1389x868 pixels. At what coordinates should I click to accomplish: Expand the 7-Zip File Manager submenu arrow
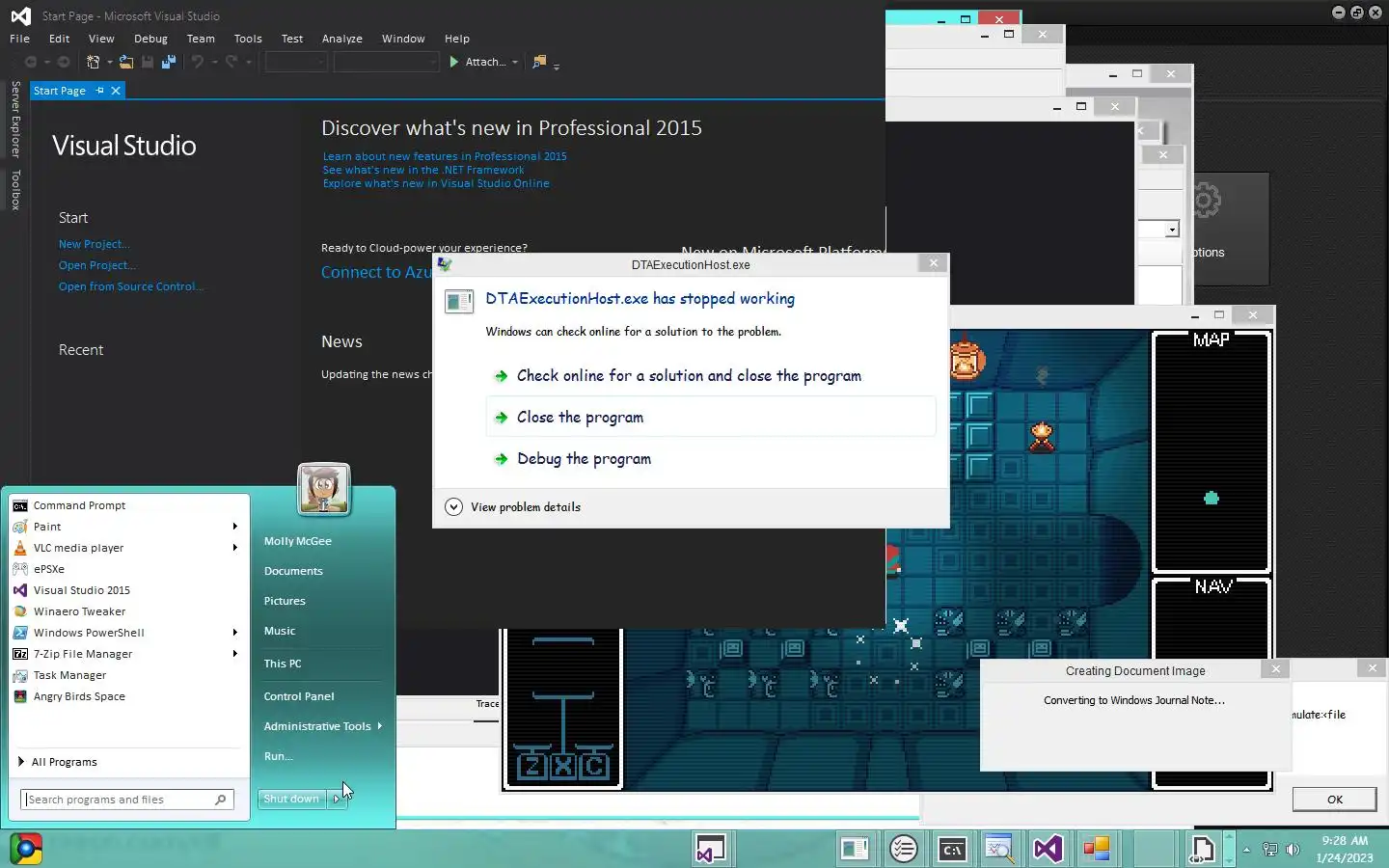pos(234,654)
